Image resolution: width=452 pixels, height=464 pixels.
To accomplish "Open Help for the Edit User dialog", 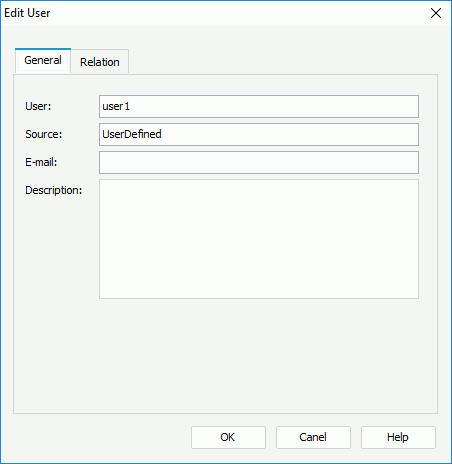I will (x=398, y=437).
